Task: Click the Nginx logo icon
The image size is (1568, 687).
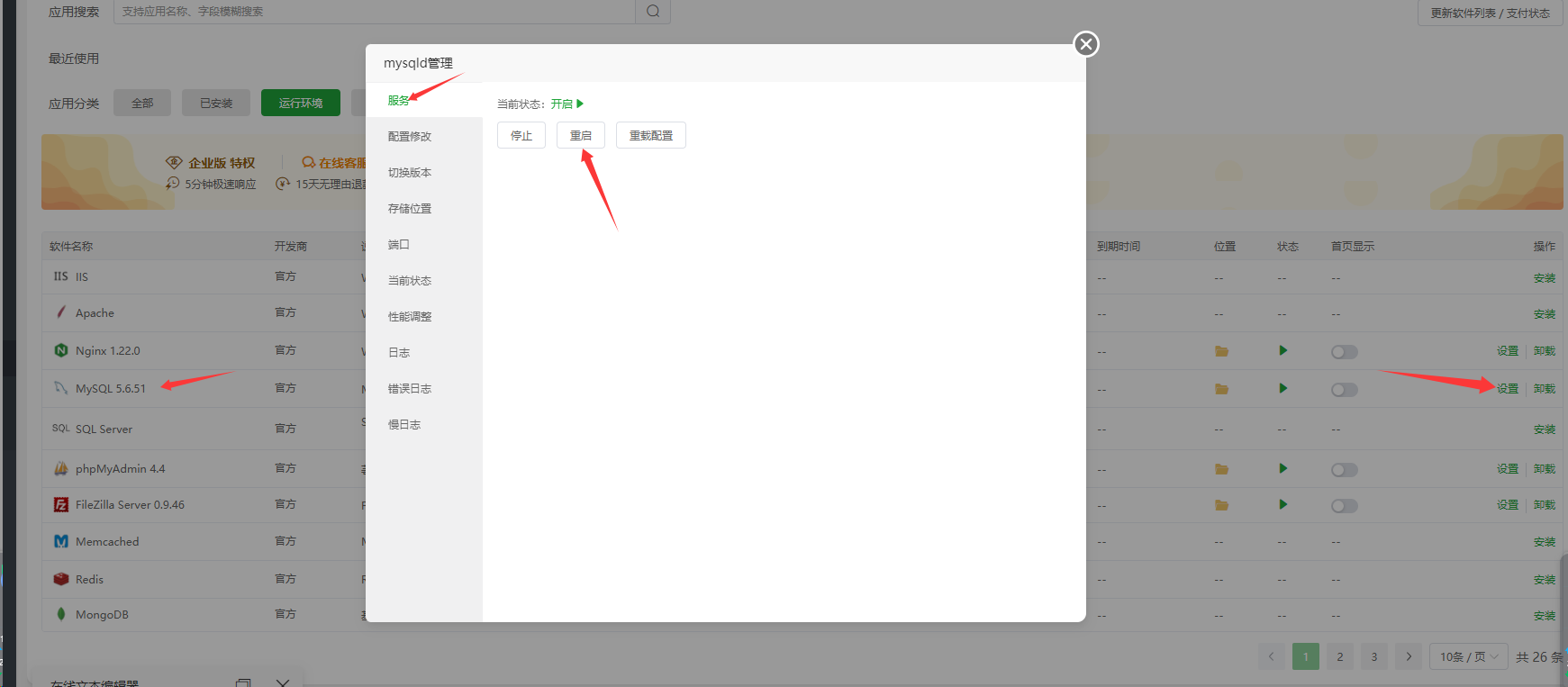Action: (61, 350)
